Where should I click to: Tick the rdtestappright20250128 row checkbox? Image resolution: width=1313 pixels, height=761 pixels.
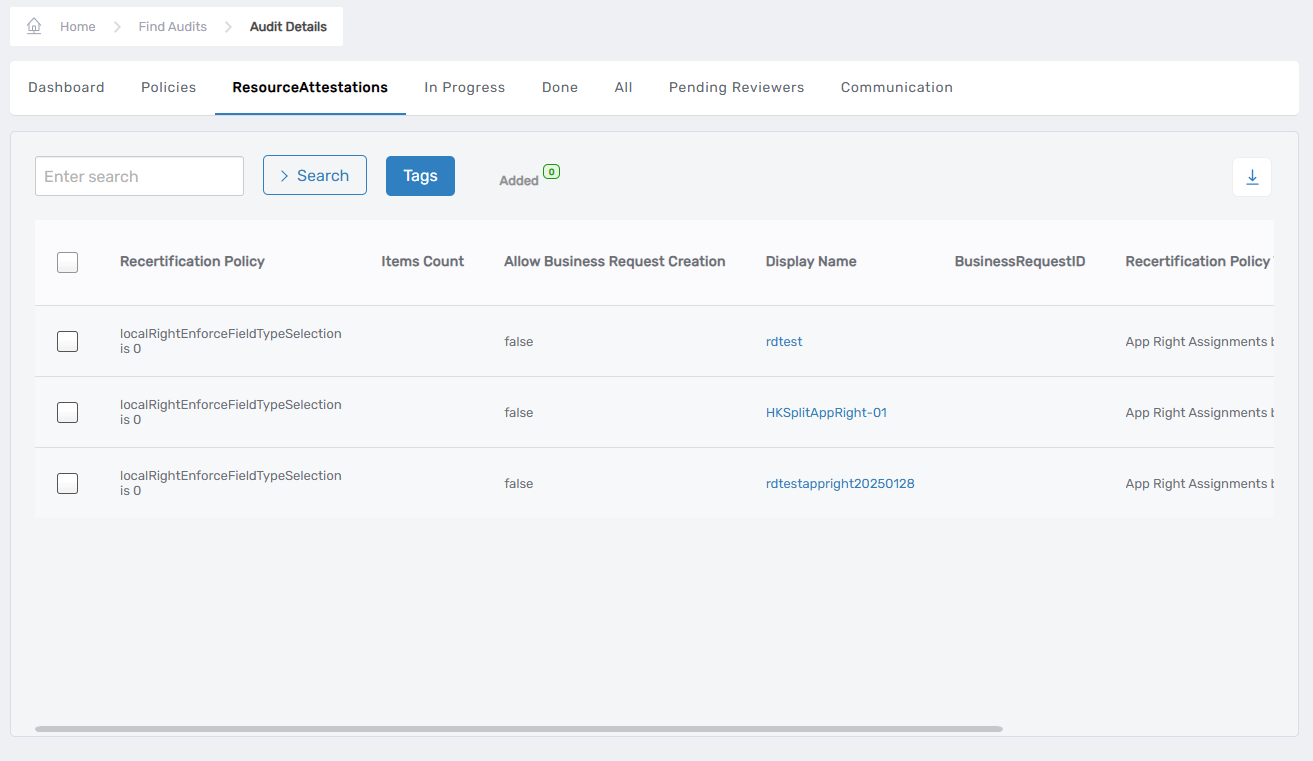67,484
